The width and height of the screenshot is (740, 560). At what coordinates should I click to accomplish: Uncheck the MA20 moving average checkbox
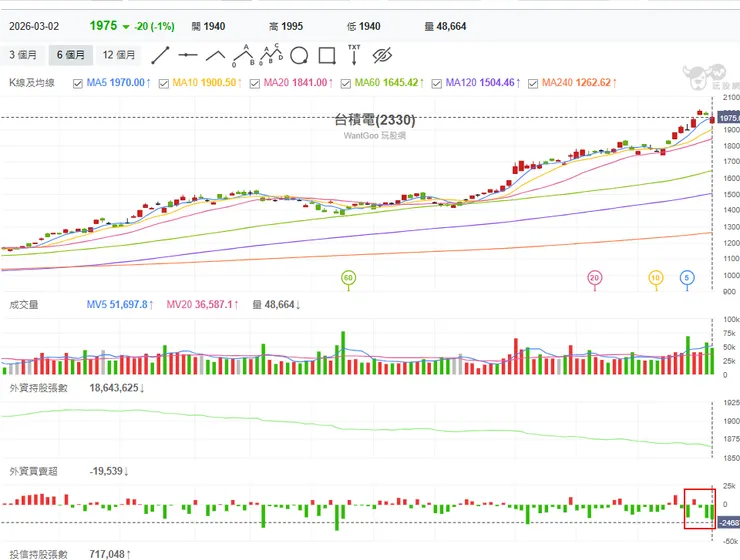tap(255, 84)
